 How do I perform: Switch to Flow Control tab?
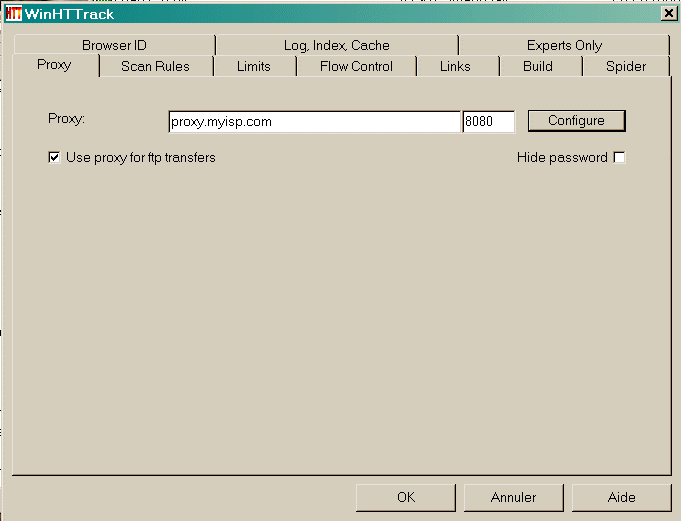tap(356, 66)
